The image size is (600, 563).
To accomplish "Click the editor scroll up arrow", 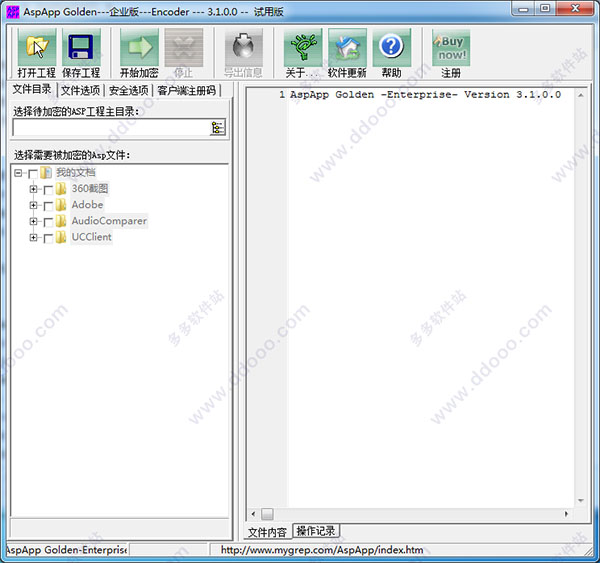I will click(x=580, y=95).
